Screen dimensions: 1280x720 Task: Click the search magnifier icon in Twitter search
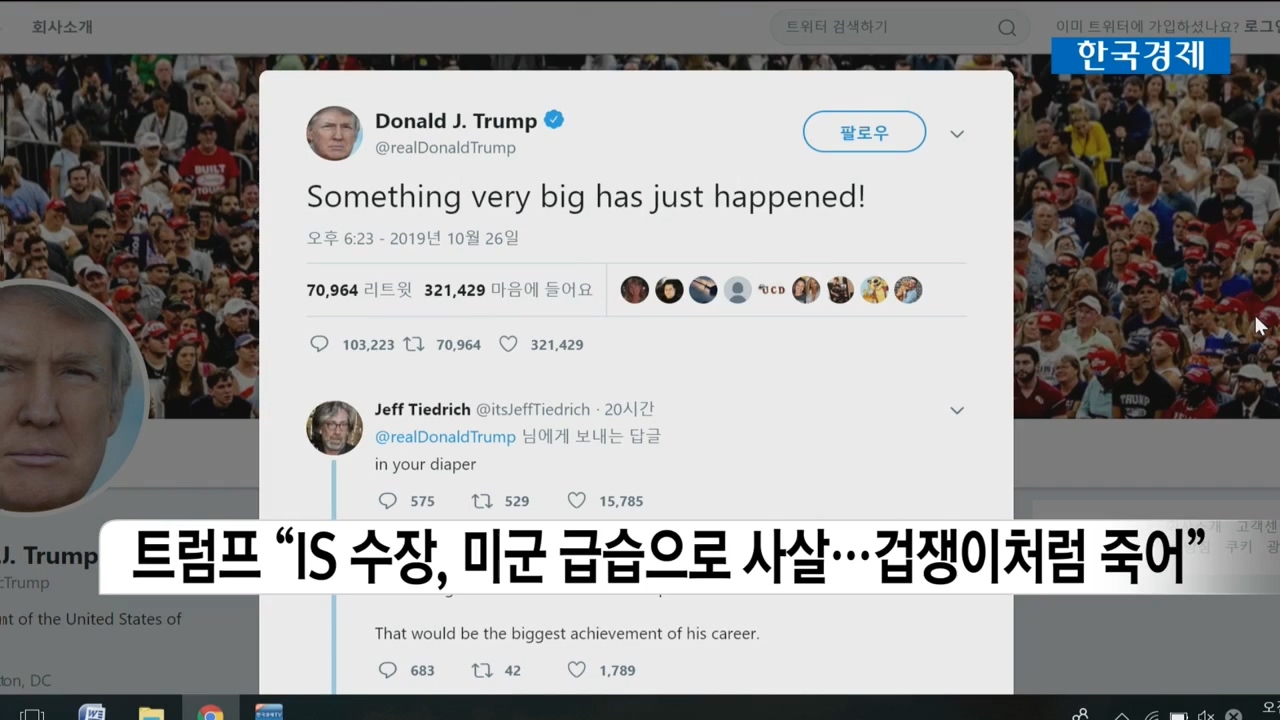pyautogui.click(x=1007, y=28)
